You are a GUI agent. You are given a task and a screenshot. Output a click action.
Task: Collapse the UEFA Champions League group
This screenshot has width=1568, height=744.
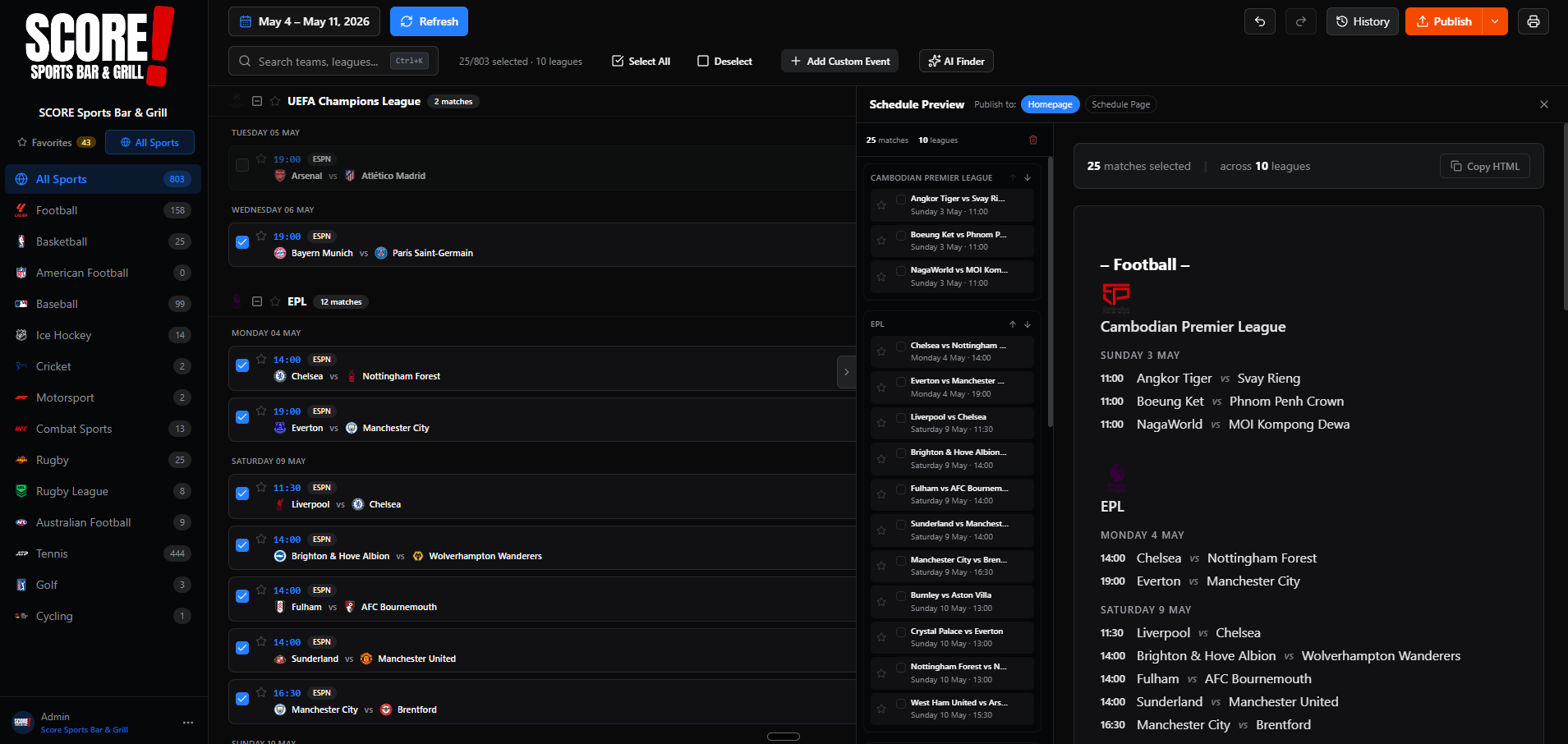[257, 101]
